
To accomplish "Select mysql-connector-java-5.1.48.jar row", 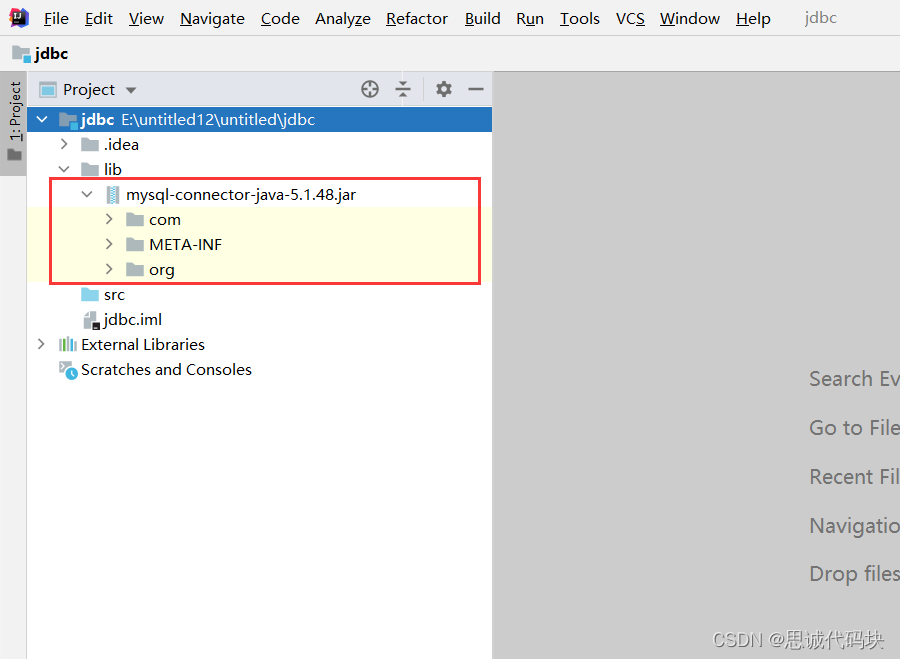I will [x=259, y=195].
